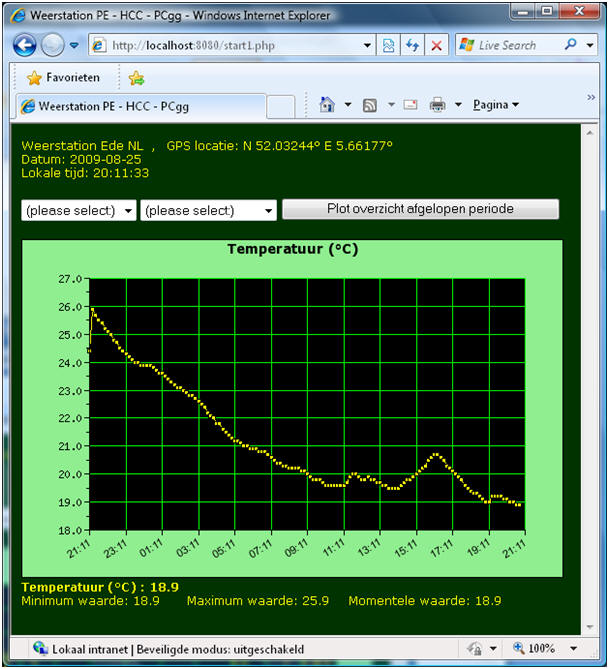Click the Forward navigation arrow button
609x669 pixels.
tap(53, 45)
